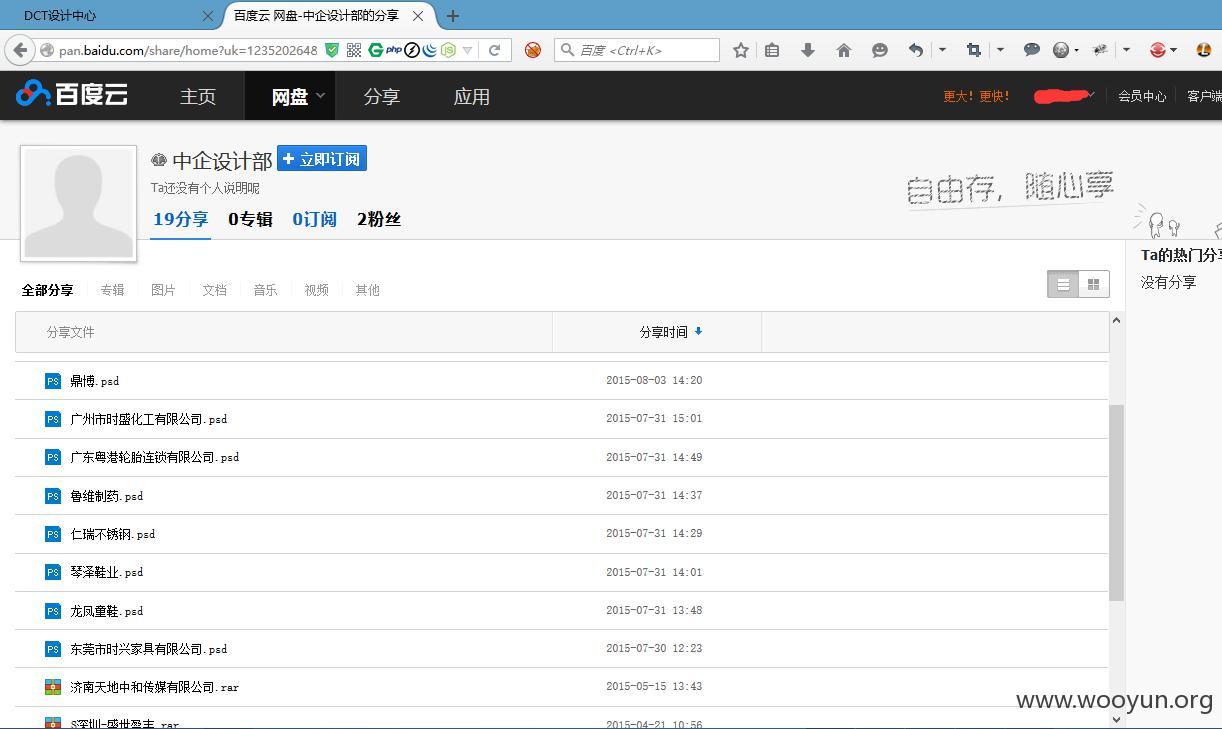The image size is (1222, 729).
Task: Open file 仁瑞不锈钢.psd
Action: pos(113,534)
